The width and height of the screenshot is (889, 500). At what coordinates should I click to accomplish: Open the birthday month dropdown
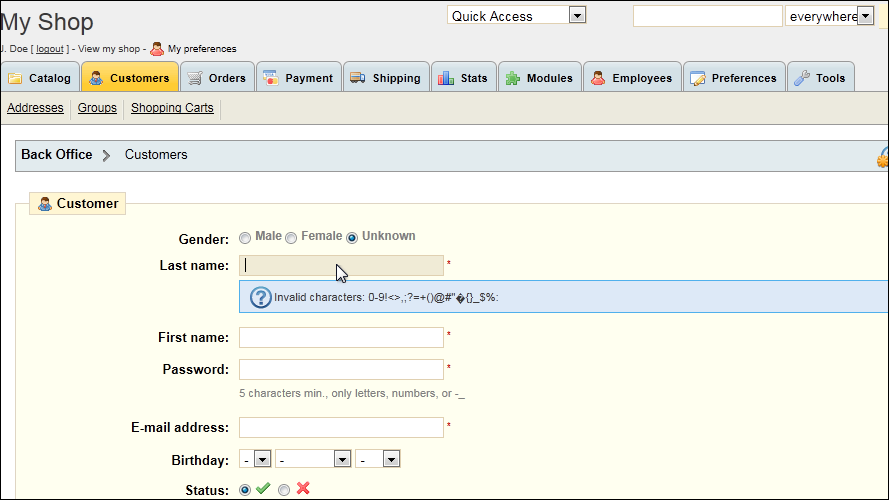point(313,459)
